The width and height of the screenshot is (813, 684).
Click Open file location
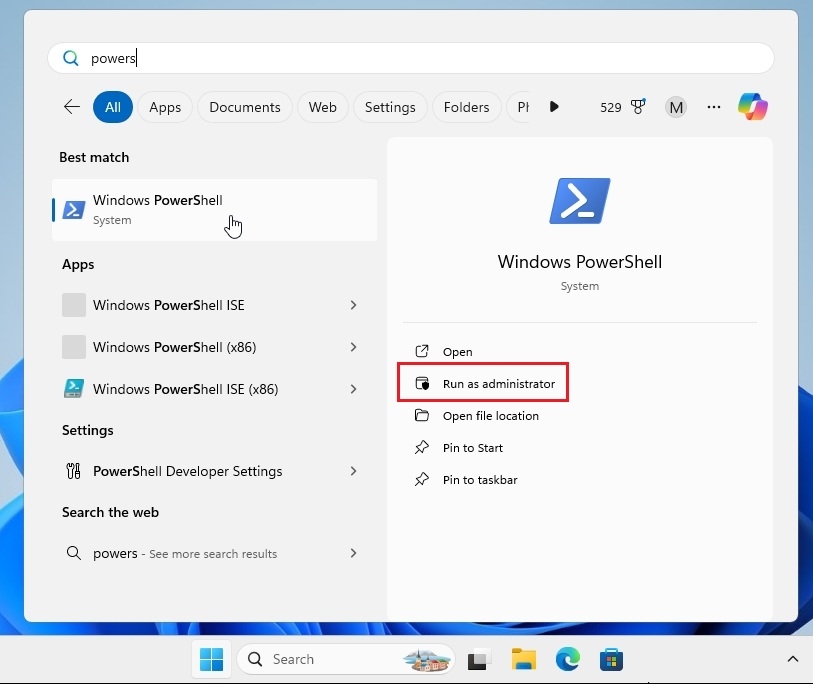coord(490,415)
